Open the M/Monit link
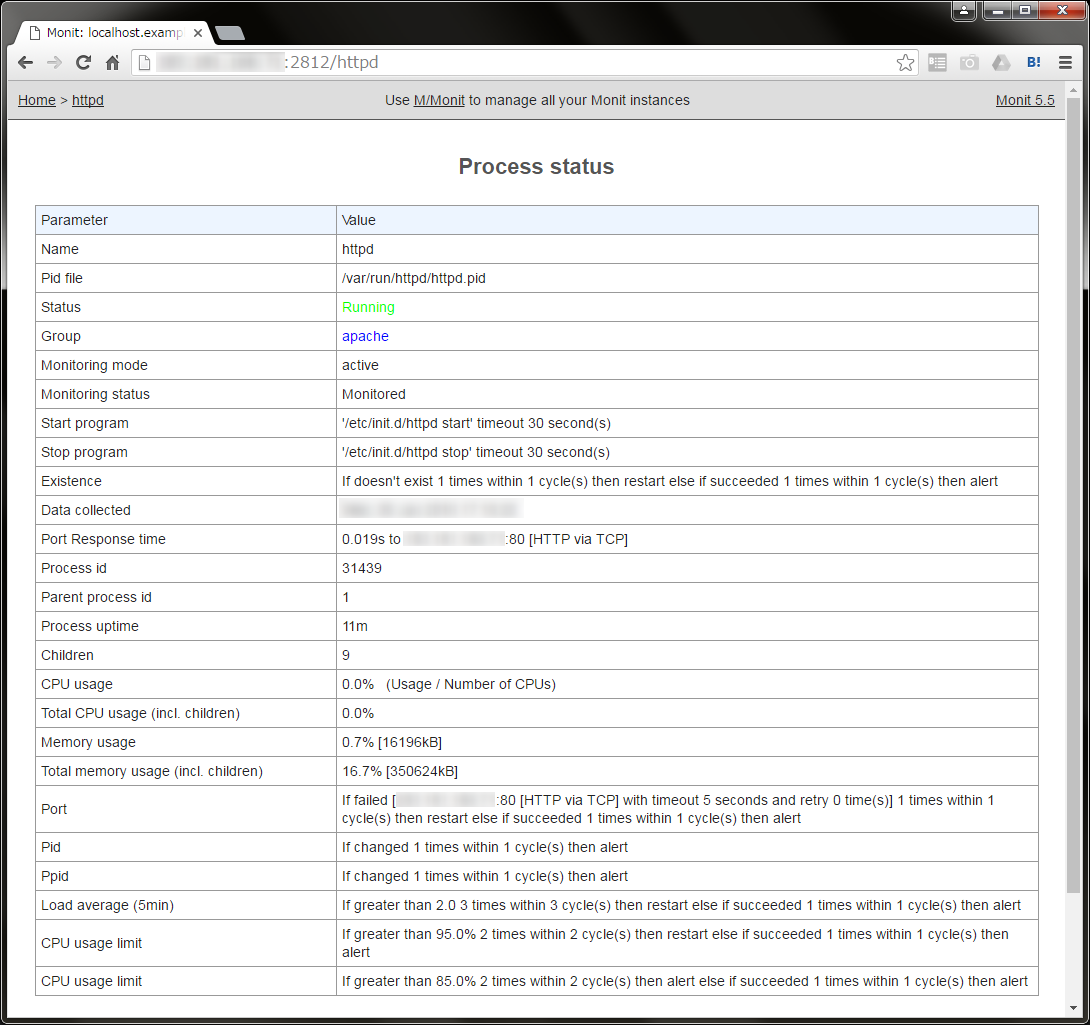 439,100
